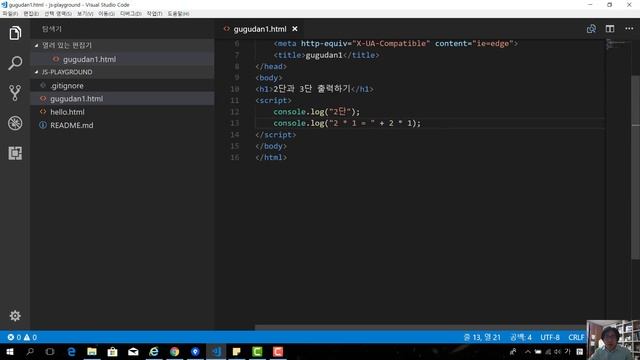
Task: Click the errors and warnings status indicator
Action: 22,337
